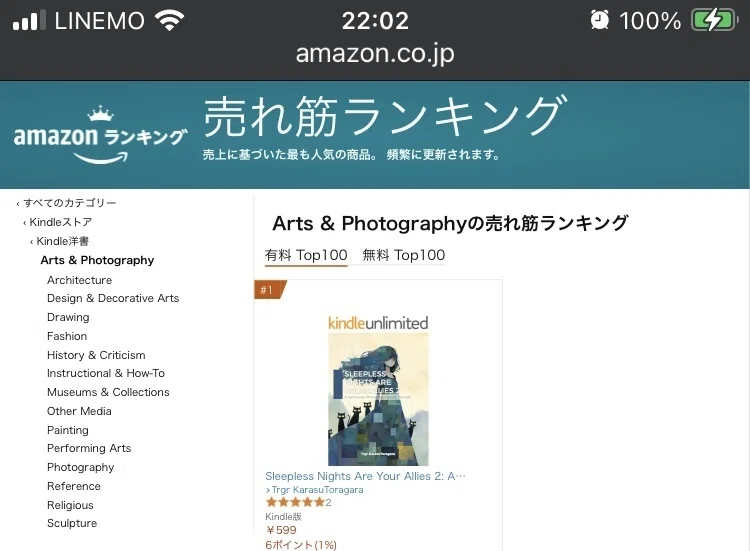Image resolution: width=750 pixels, height=551 pixels.
Task: Click the kindleunlimited logo above the book
Action: (x=378, y=323)
